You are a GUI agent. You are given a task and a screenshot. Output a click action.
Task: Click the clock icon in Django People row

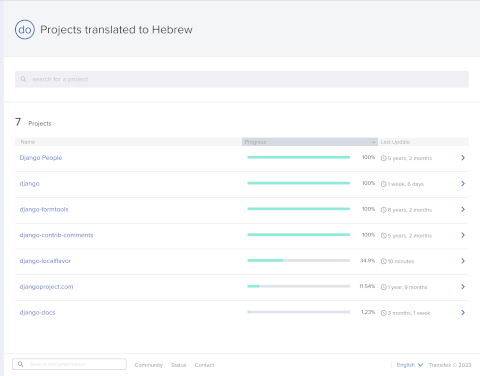[384, 158]
